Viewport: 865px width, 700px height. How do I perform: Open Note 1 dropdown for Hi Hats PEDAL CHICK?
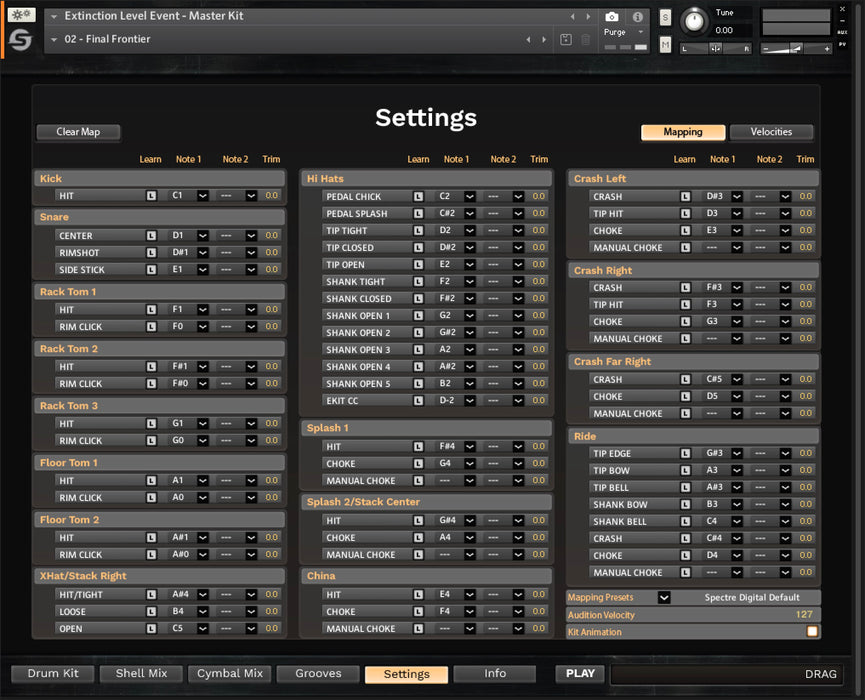tap(469, 197)
